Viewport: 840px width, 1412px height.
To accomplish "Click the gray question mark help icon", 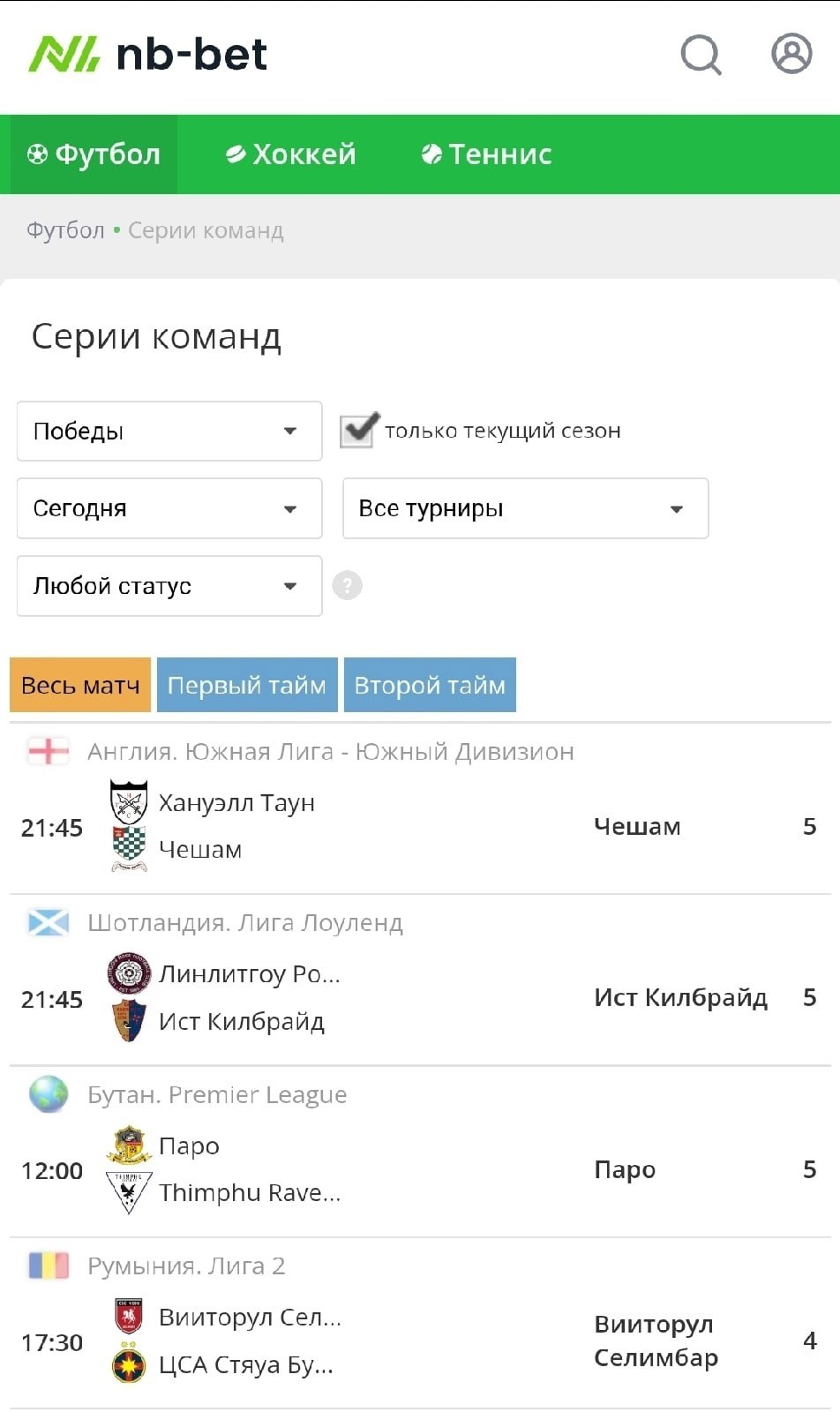I will click(x=347, y=585).
